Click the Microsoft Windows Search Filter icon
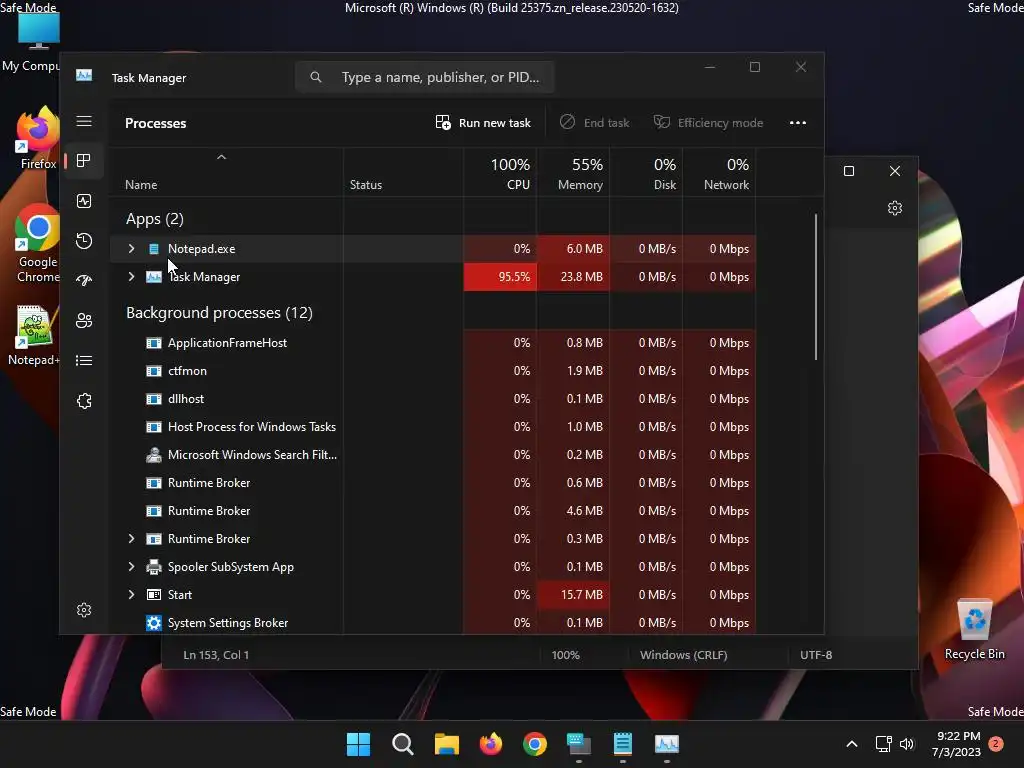The image size is (1024, 768). click(153, 455)
